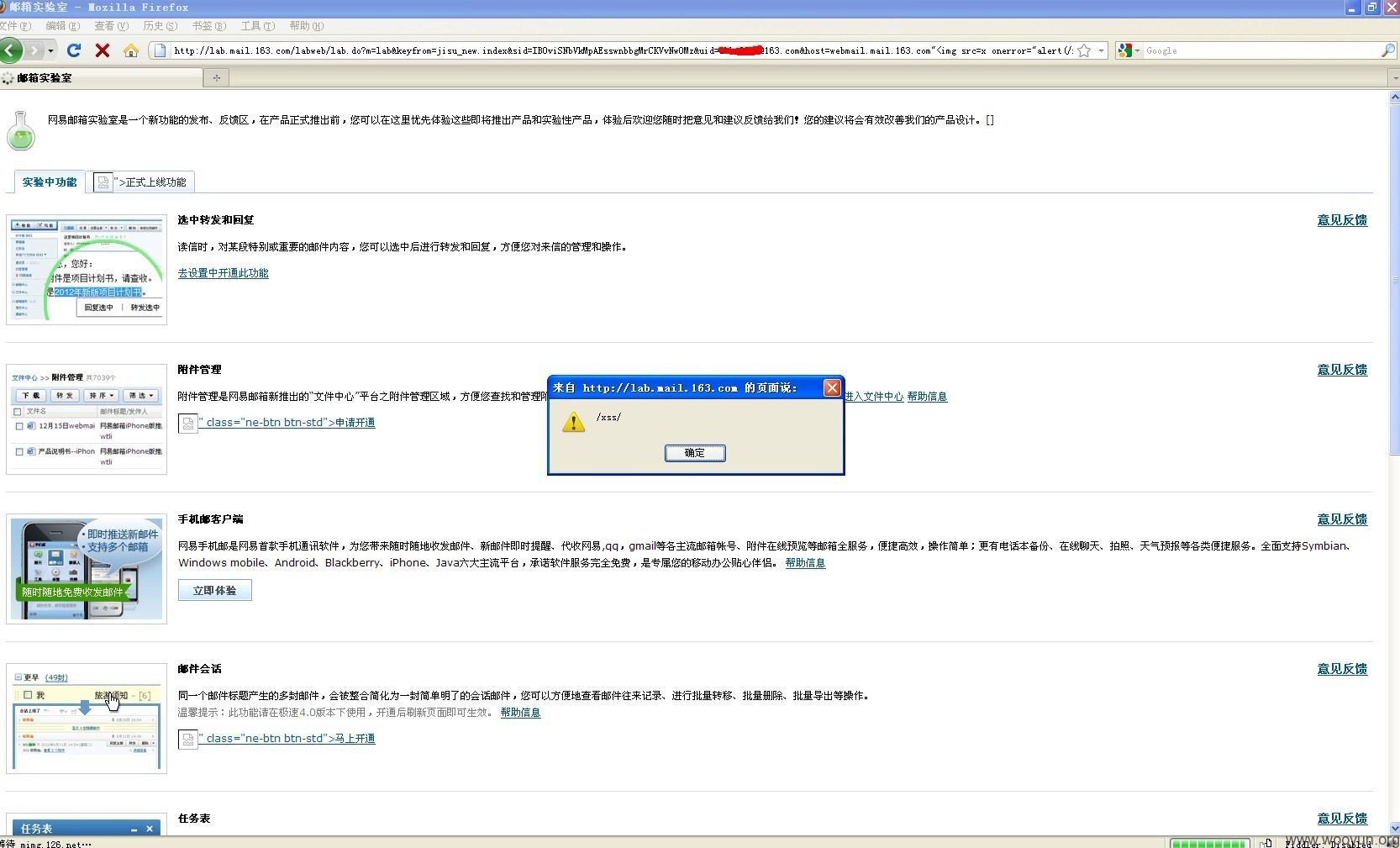The width and height of the screenshot is (1400, 848).
Task: Click the 立即体验 button
Action: (x=215, y=591)
